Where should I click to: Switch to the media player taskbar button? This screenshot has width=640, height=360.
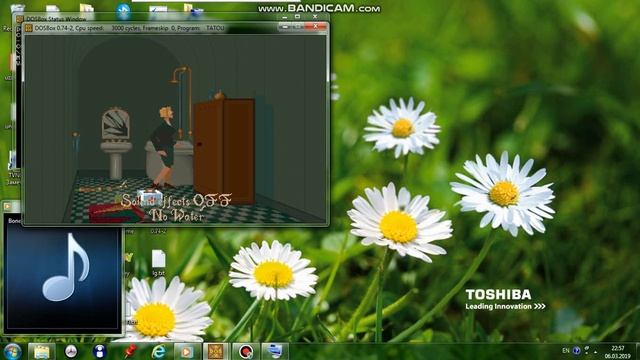pos(187,351)
